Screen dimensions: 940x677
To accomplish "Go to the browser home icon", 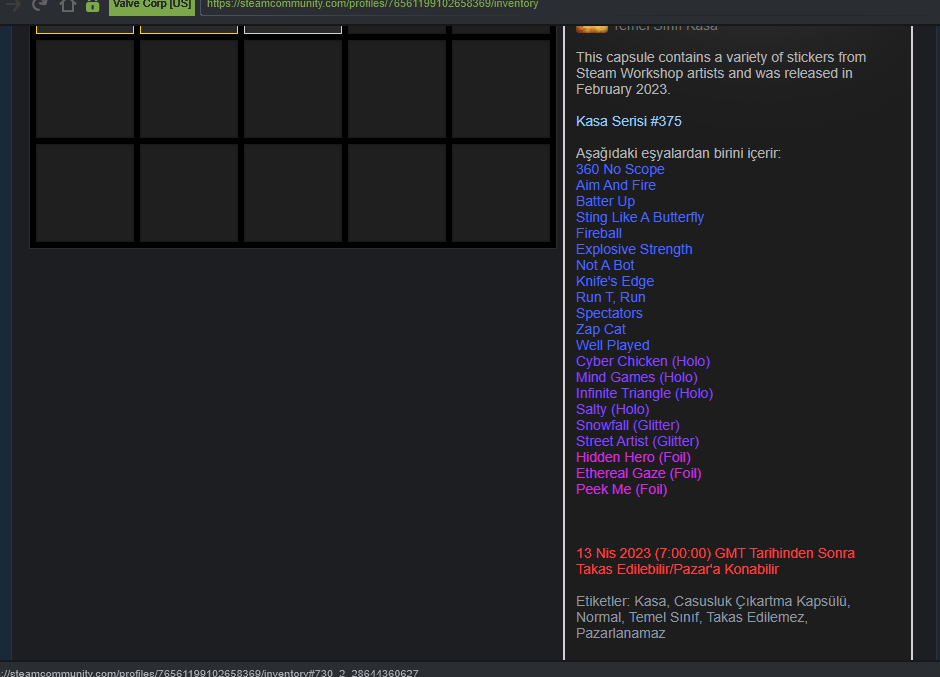I will coord(68,5).
